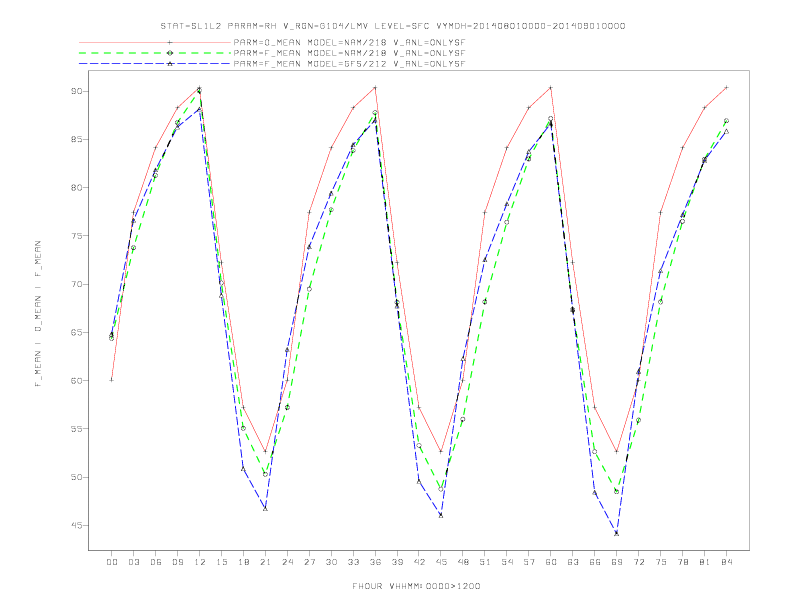The height and width of the screenshot is (612, 792).
Task: Select the blue F_MEAN GFS/212 legend label
Action: (349, 64)
